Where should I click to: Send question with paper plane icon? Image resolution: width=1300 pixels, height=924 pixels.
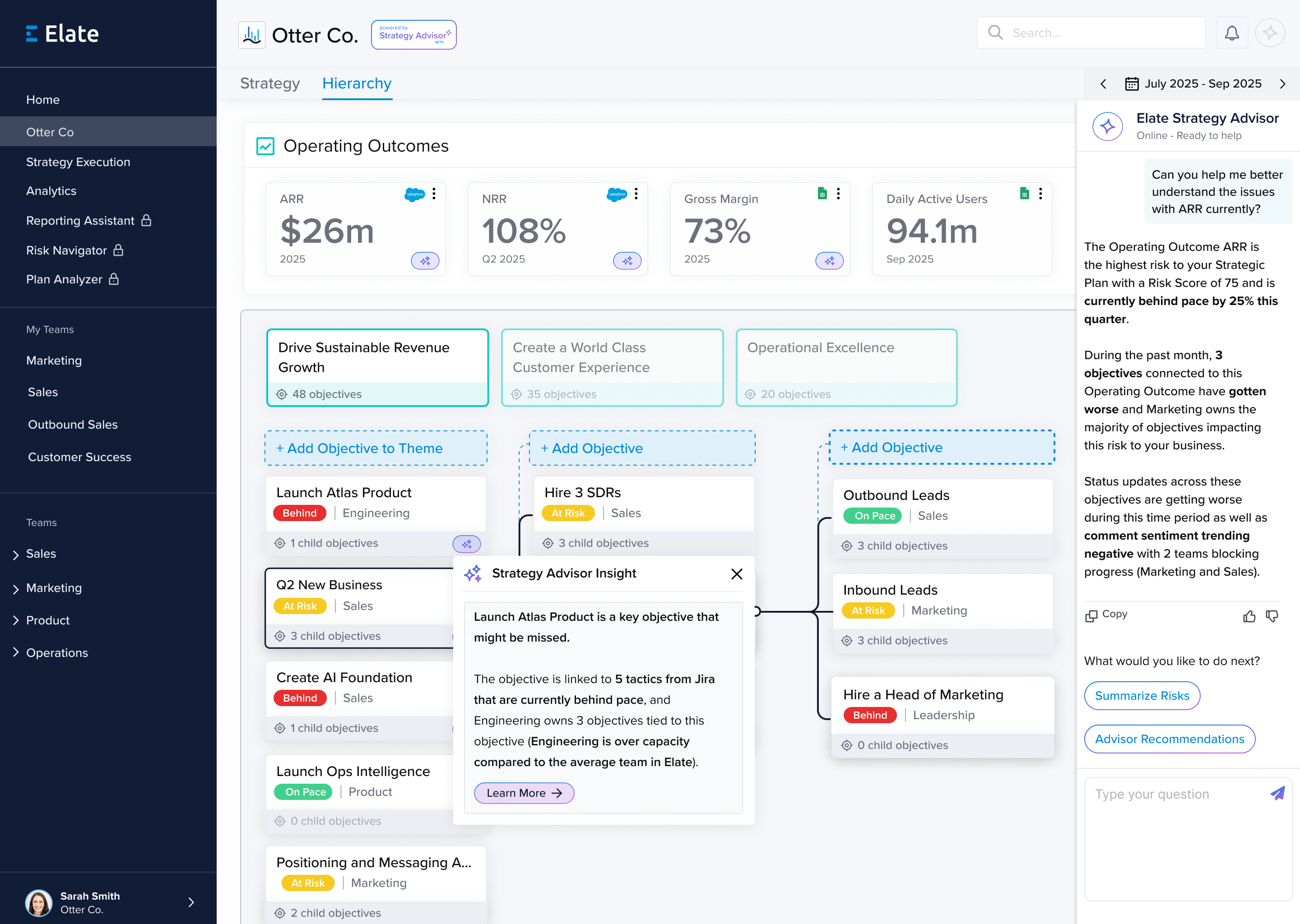[1277, 793]
